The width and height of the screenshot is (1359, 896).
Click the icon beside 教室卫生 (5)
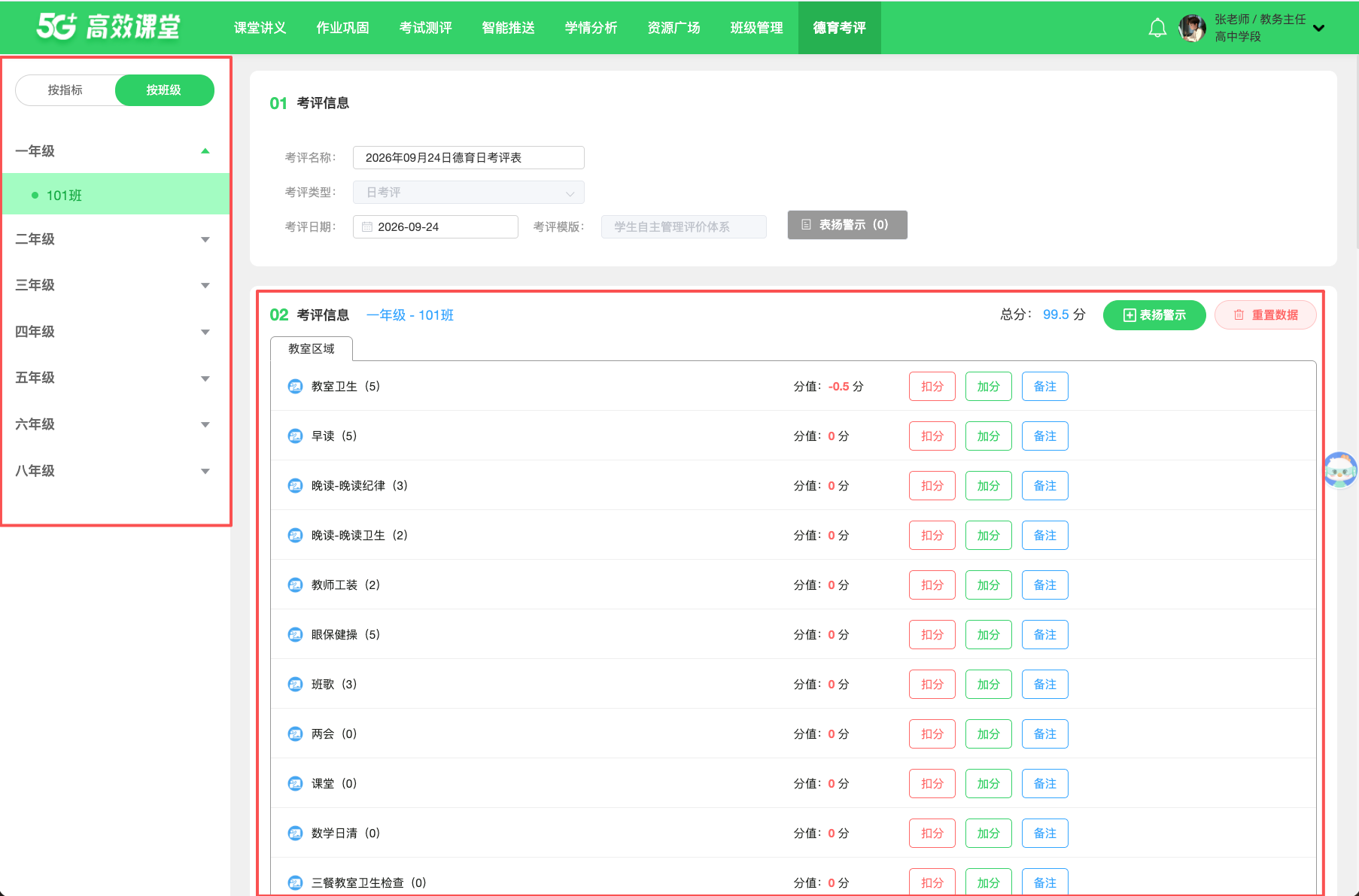[295, 387]
